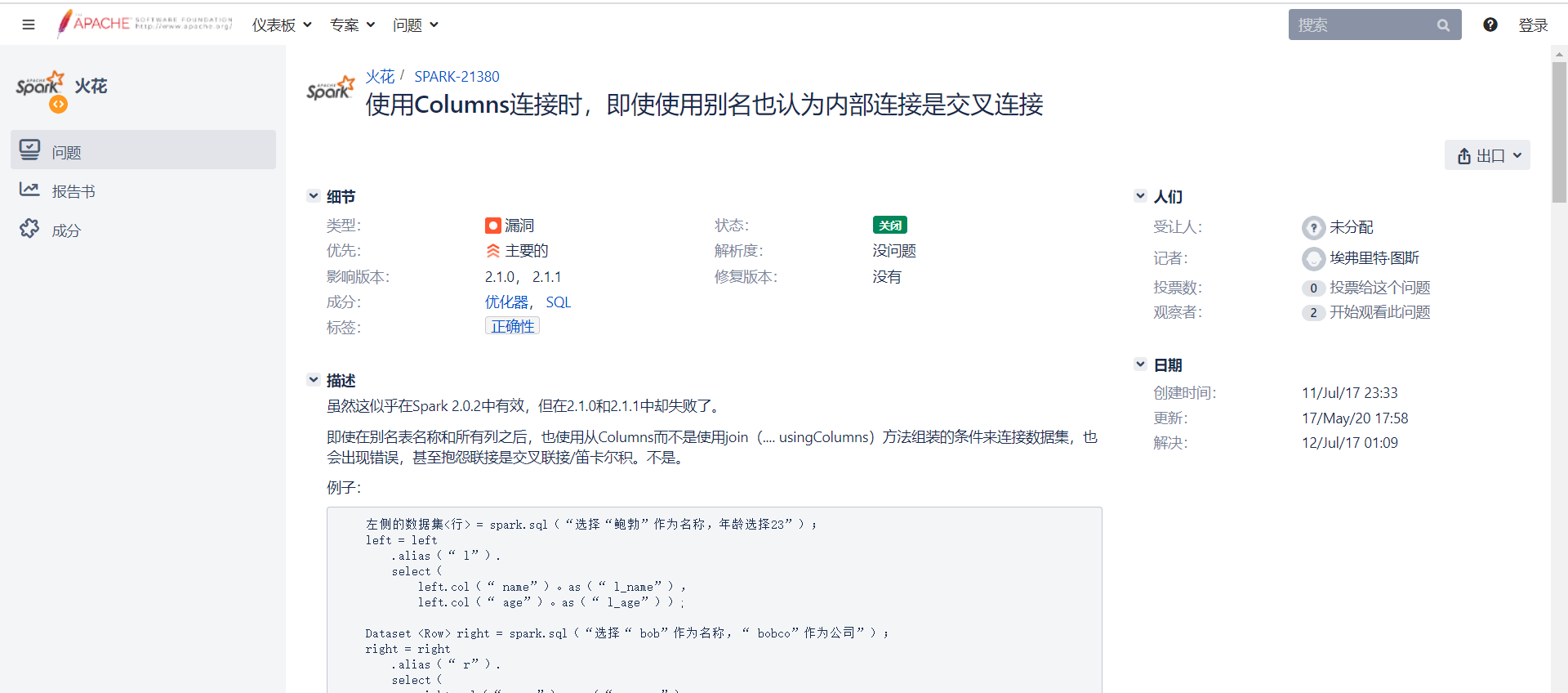Open the 优化器 component link
This screenshot has height=693, width=1568.
[506, 302]
